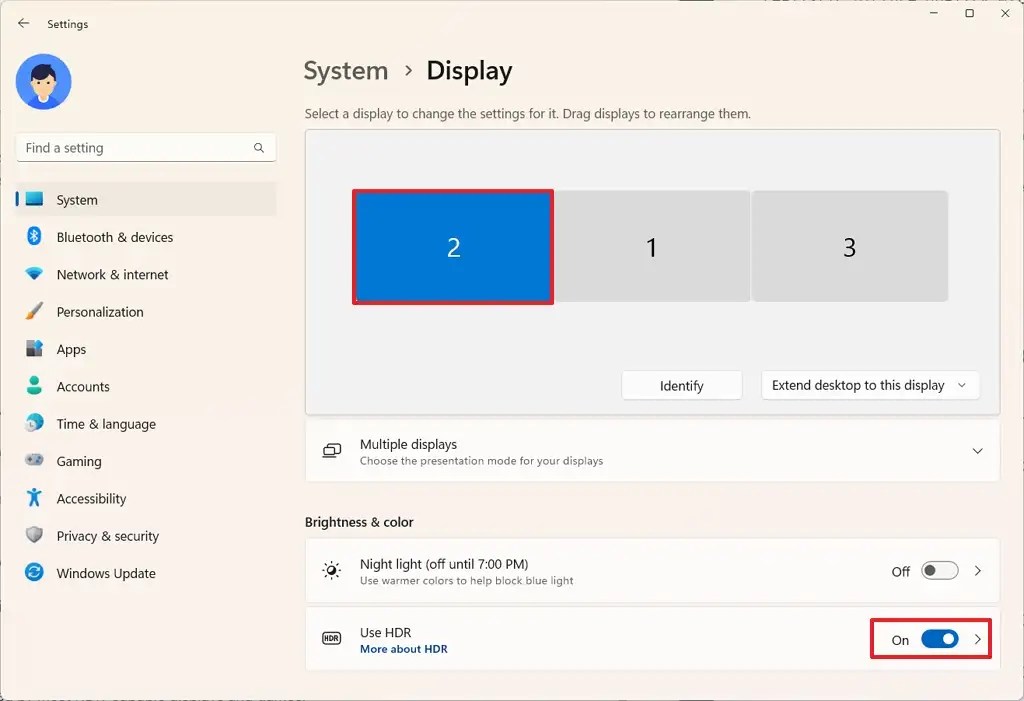Open the More about HDR link

pos(403,648)
